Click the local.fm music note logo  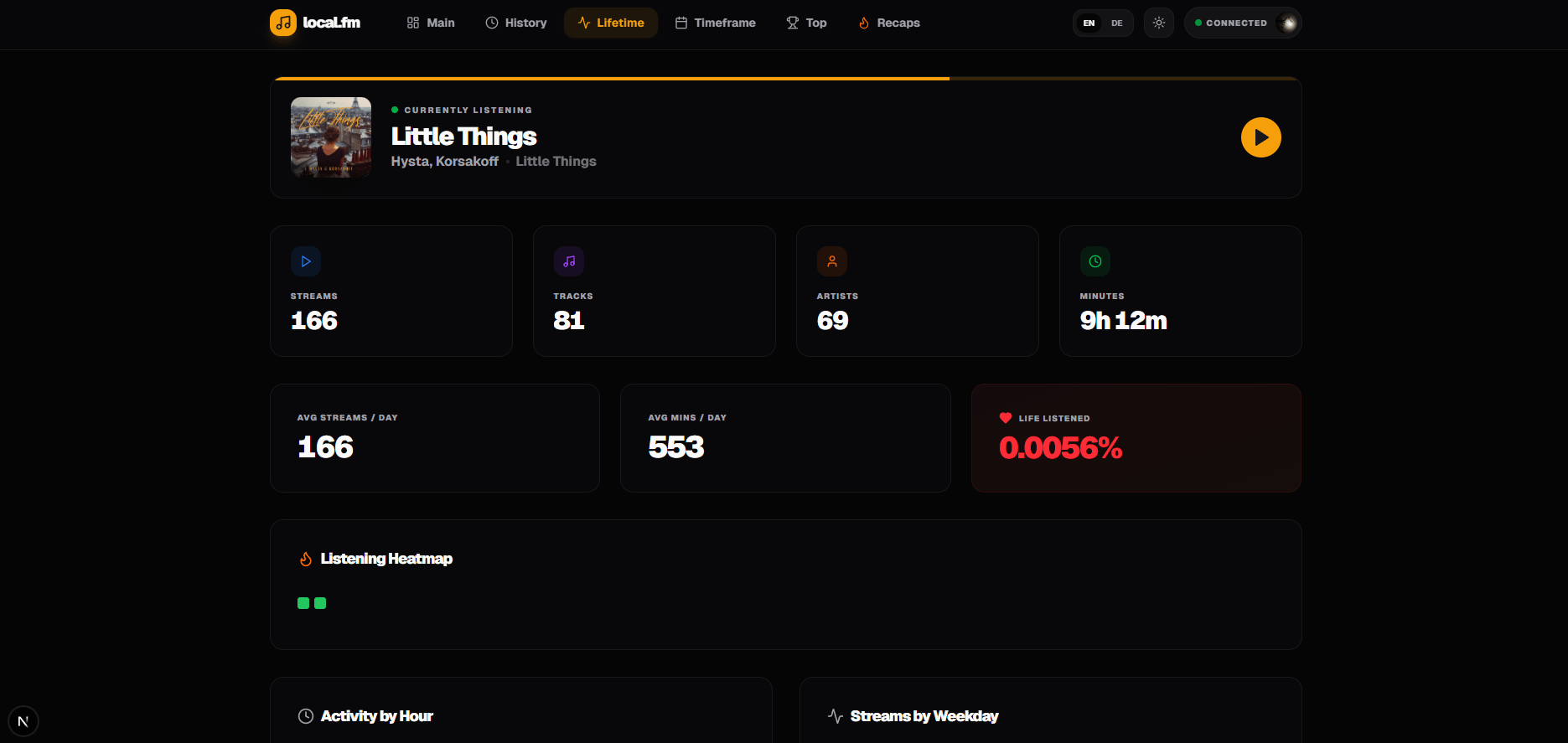[283, 23]
